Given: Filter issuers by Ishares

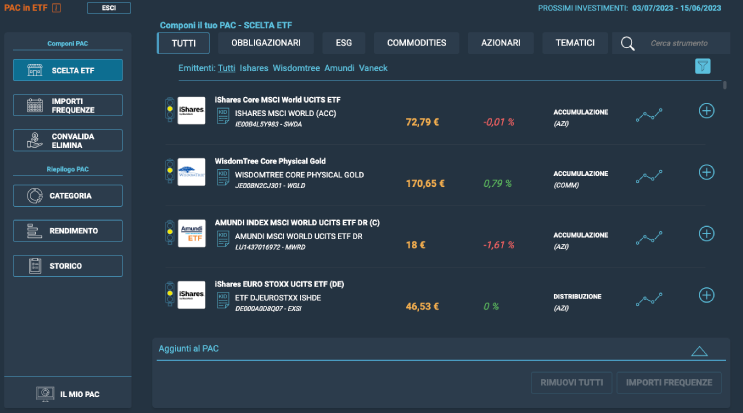Looking at the screenshot, I should (x=254, y=68).
